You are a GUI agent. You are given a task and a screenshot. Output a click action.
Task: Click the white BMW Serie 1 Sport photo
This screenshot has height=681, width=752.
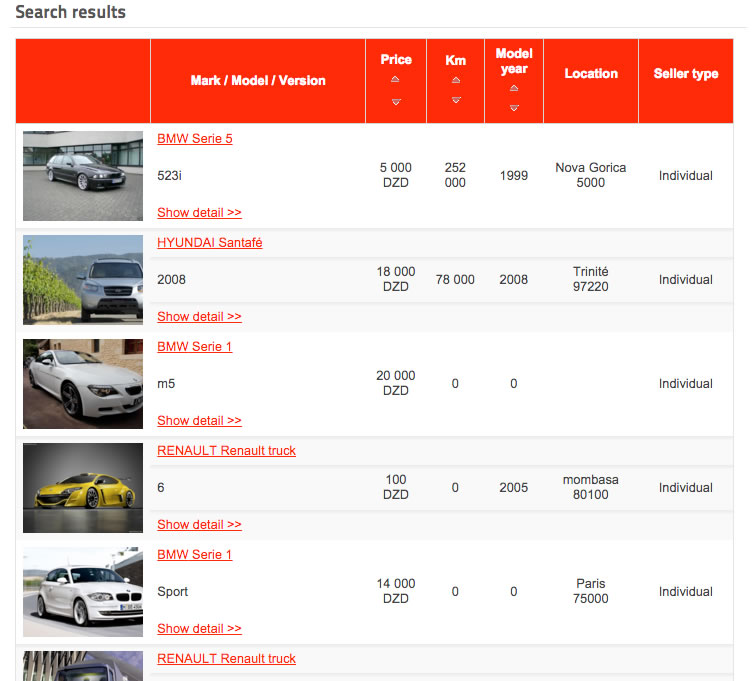(83, 592)
